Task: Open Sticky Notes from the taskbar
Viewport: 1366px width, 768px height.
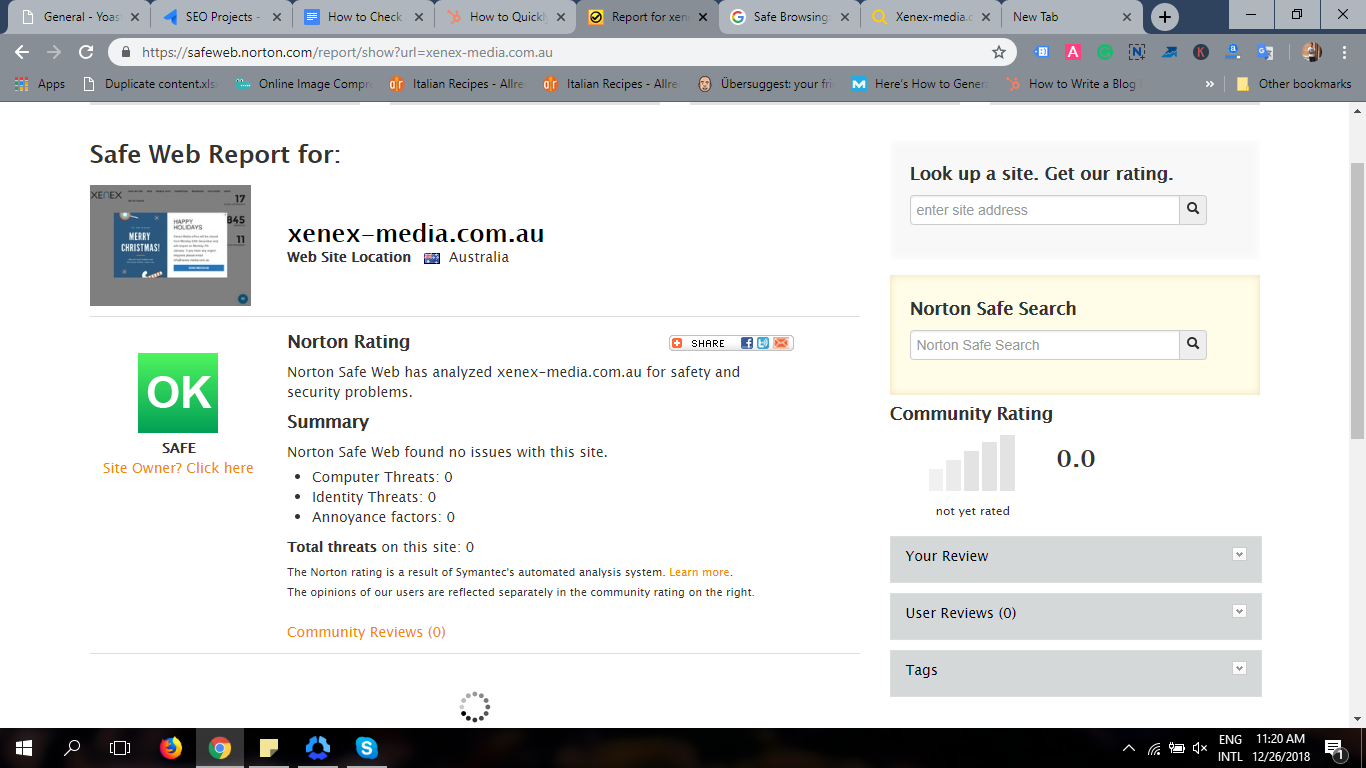Action: 269,748
